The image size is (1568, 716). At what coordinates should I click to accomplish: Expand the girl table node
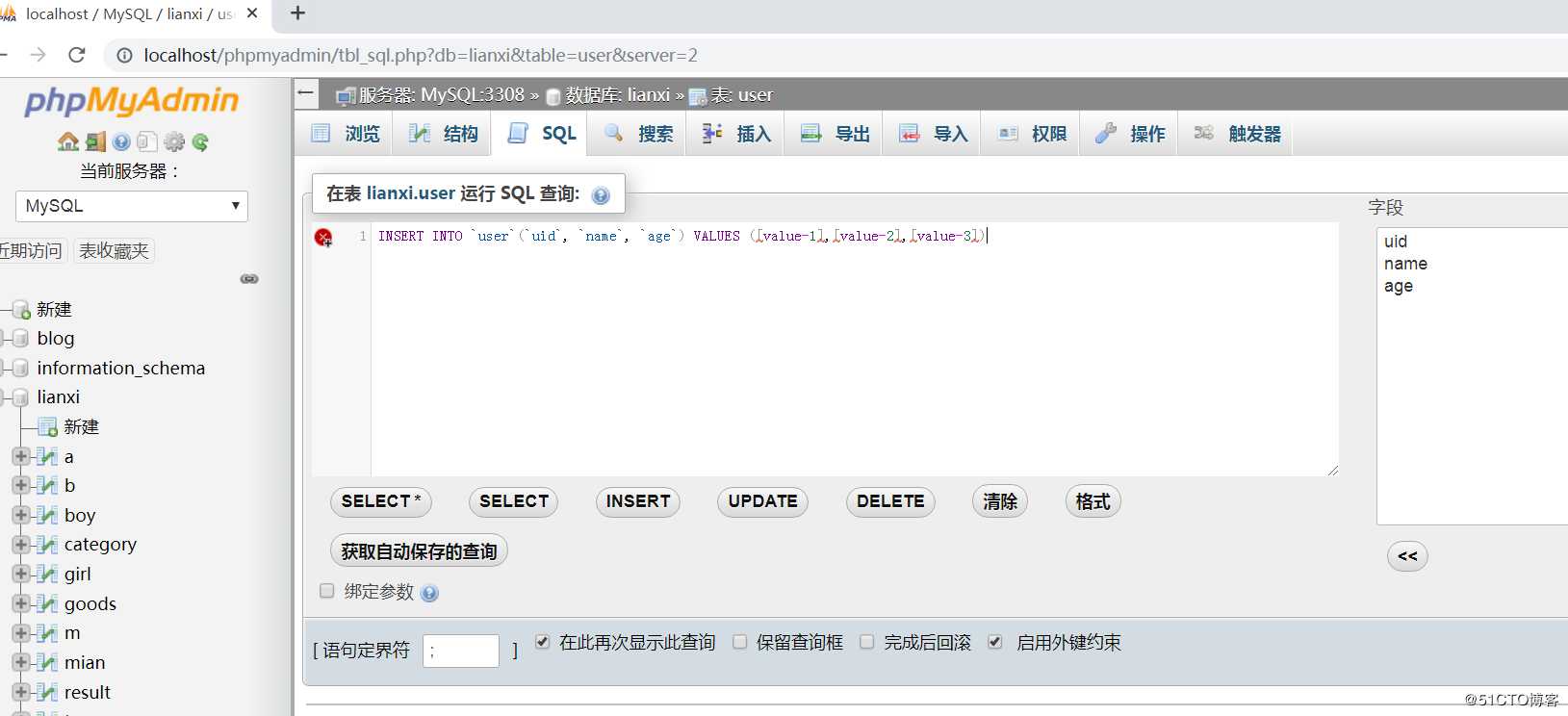(20, 574)
